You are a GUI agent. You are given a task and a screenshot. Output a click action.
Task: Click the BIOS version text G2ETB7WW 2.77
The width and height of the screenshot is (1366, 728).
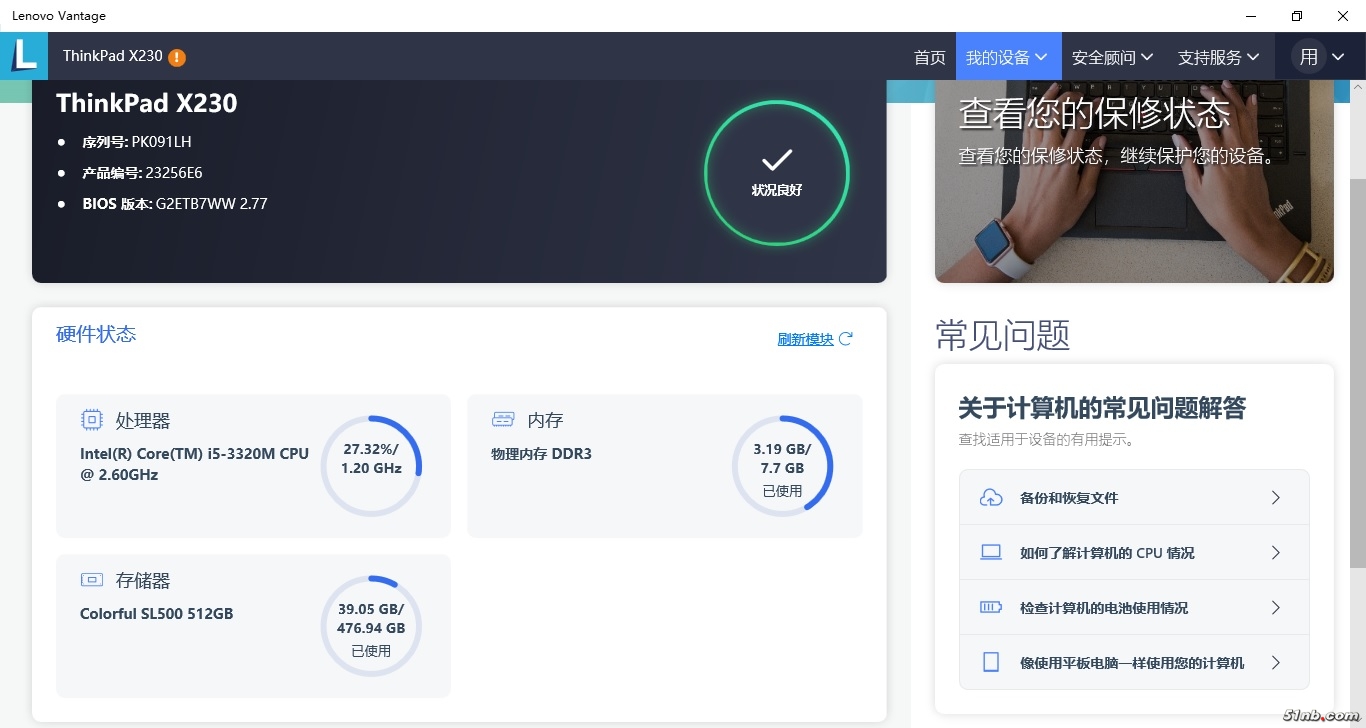click(211, 204)
